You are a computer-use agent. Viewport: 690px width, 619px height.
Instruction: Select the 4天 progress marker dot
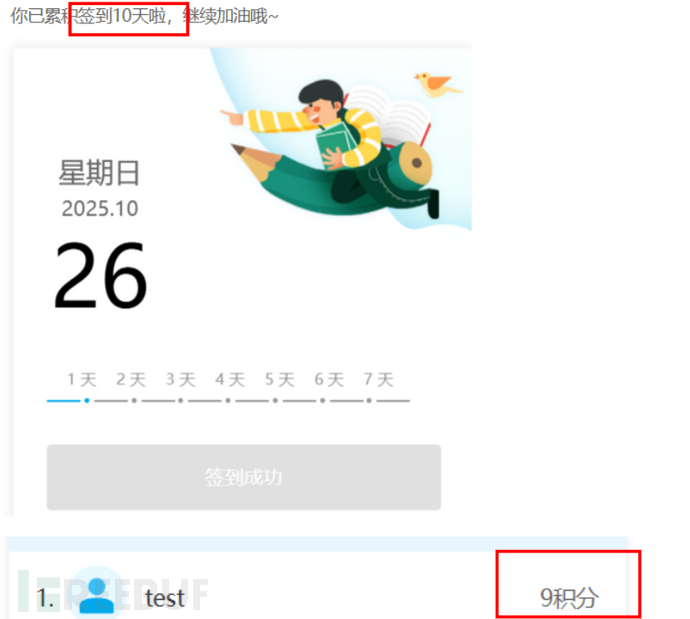click(x=228, y=400)
